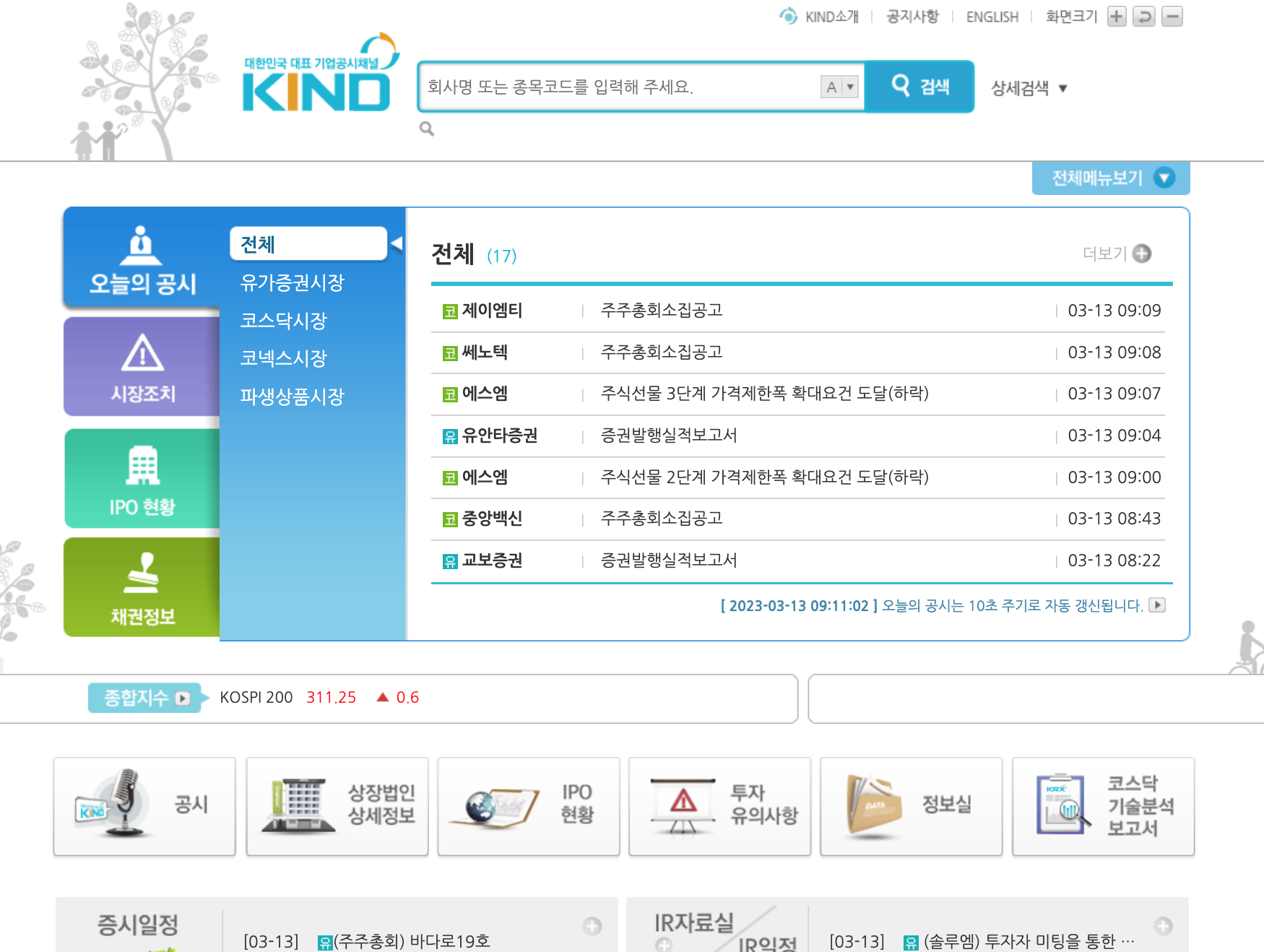1264x952 pixels.
Task: Click the 더보기 plus icon
Action: [1142, 254]
